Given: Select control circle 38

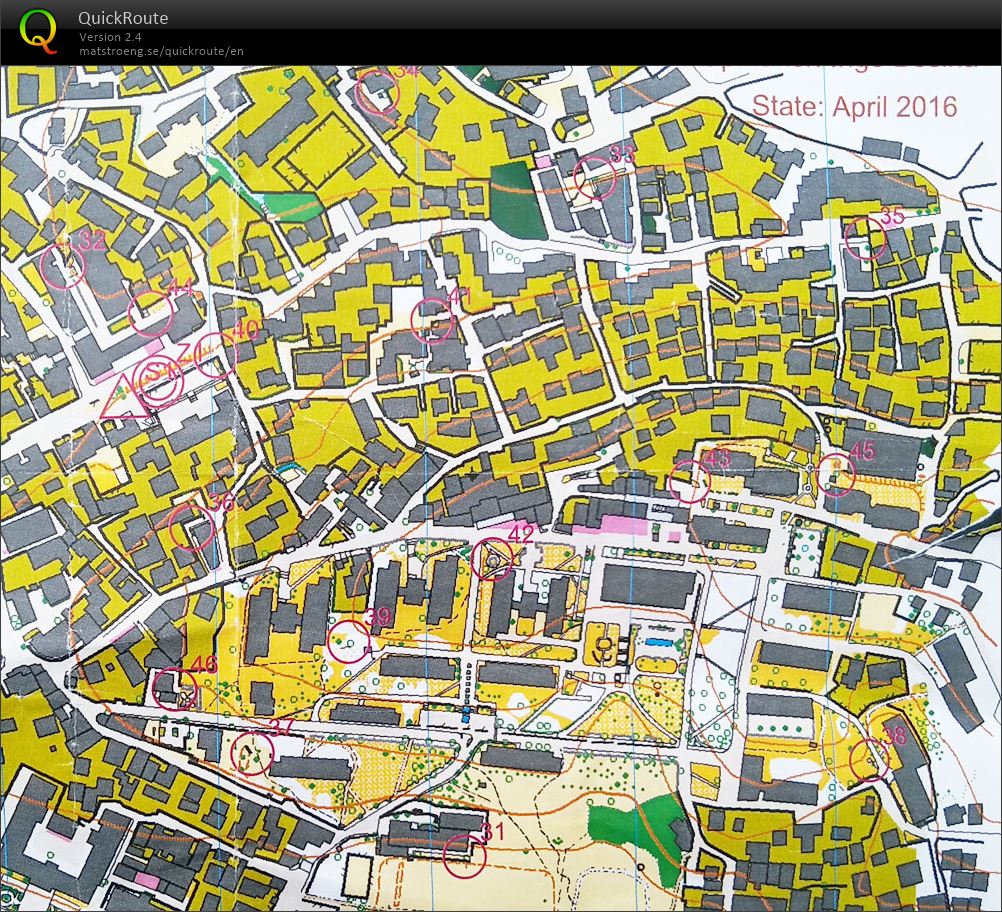Looking at the screenshot, I should pyautogui.click(x=870, y=759).
